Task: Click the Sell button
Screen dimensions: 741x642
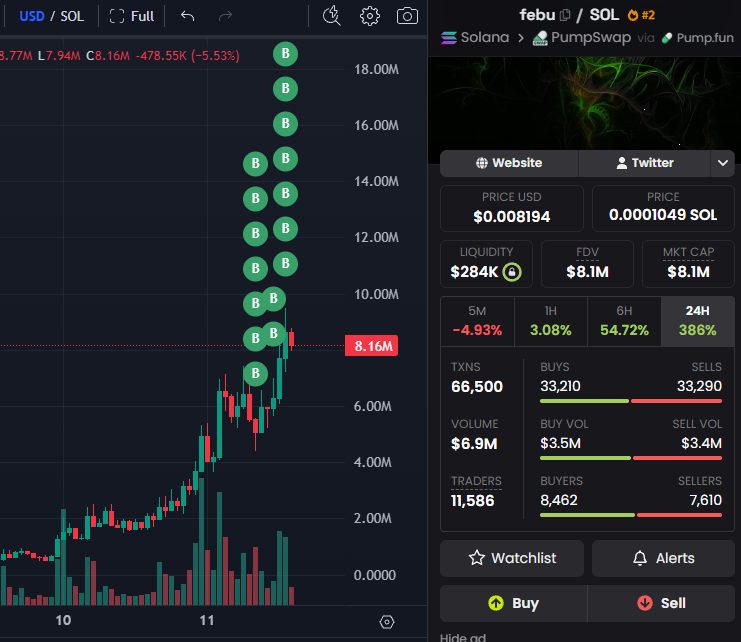Action: click(x=661, y=603)
